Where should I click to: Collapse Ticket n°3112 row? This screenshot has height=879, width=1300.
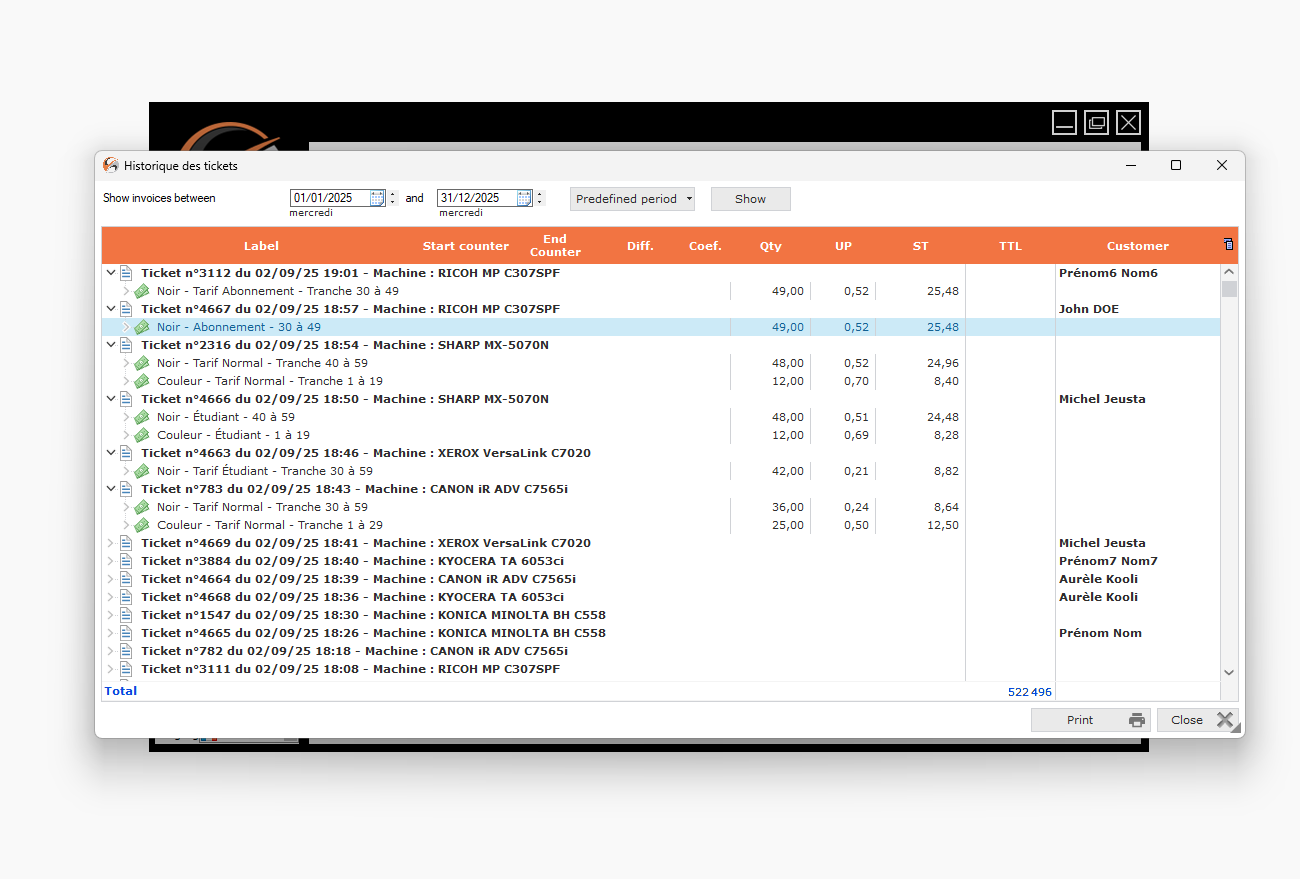pos(110,273)
